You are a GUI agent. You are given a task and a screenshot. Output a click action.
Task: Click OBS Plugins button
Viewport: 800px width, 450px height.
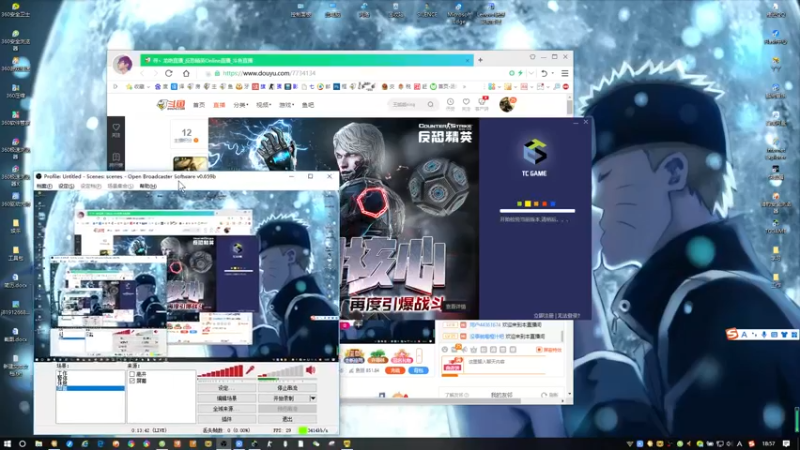pos(227,419)
